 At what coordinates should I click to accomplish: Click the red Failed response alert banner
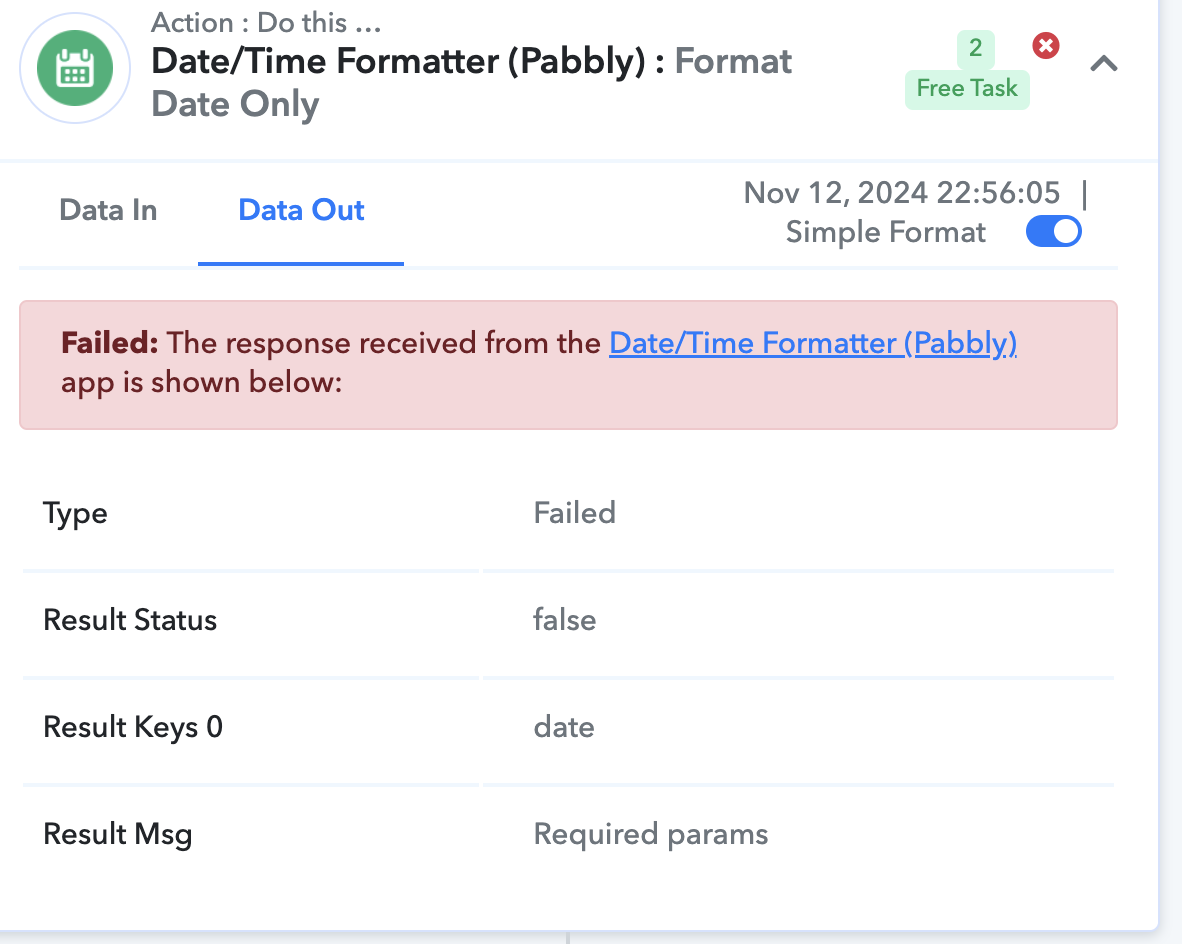click(568, 365)
